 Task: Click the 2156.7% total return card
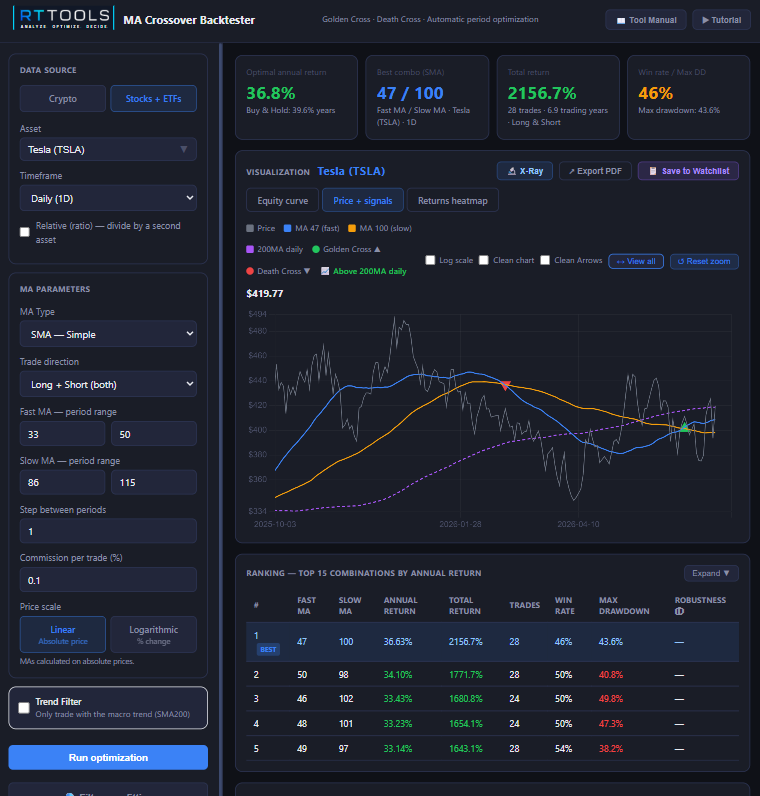[x=558, y=97]
